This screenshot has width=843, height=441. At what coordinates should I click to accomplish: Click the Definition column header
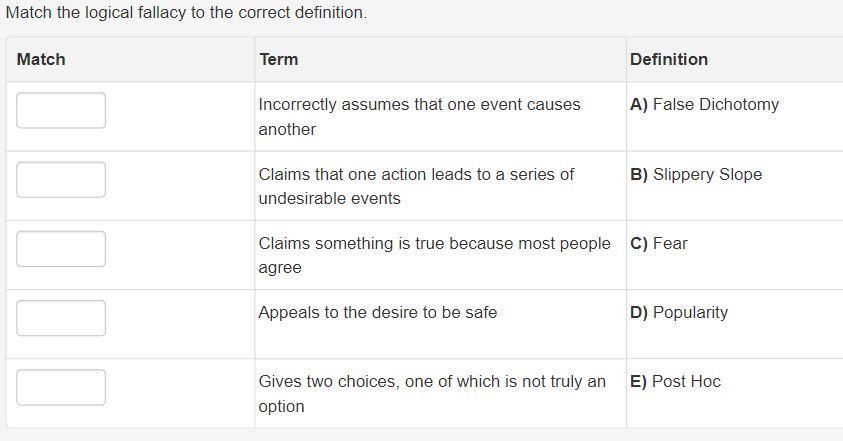[669, 60]
